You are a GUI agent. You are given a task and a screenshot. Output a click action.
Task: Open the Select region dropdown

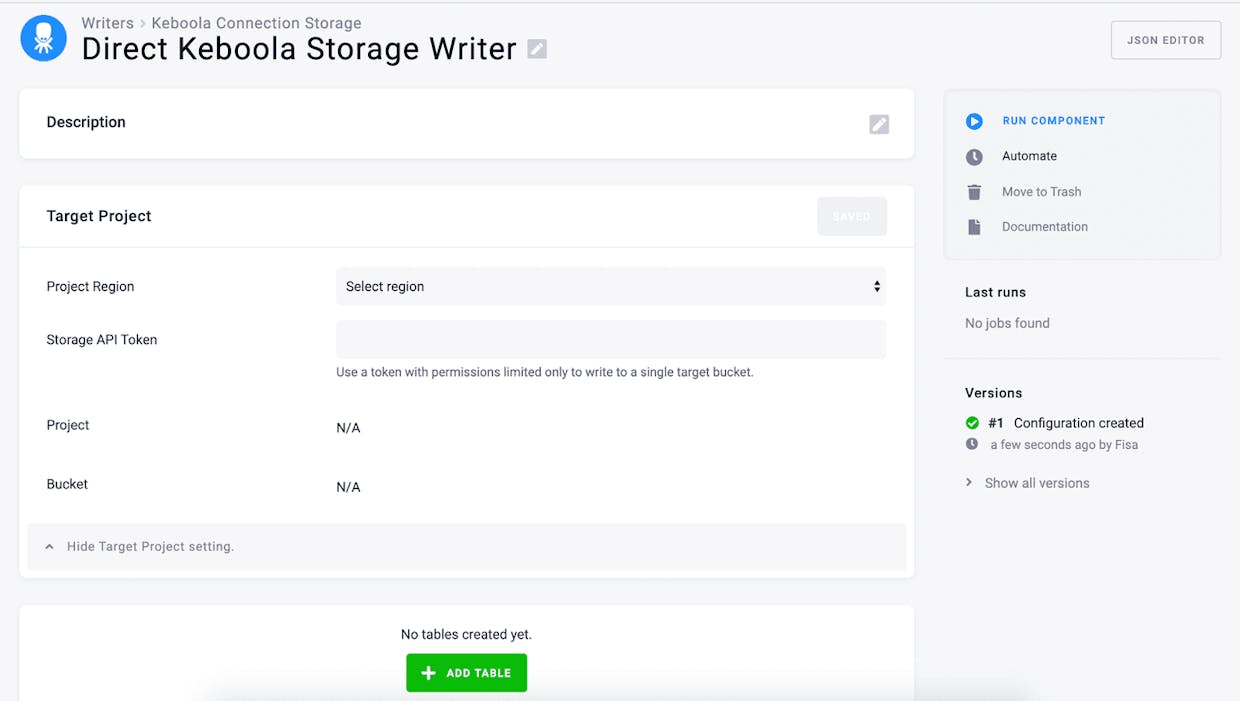(x=611, y=286)
